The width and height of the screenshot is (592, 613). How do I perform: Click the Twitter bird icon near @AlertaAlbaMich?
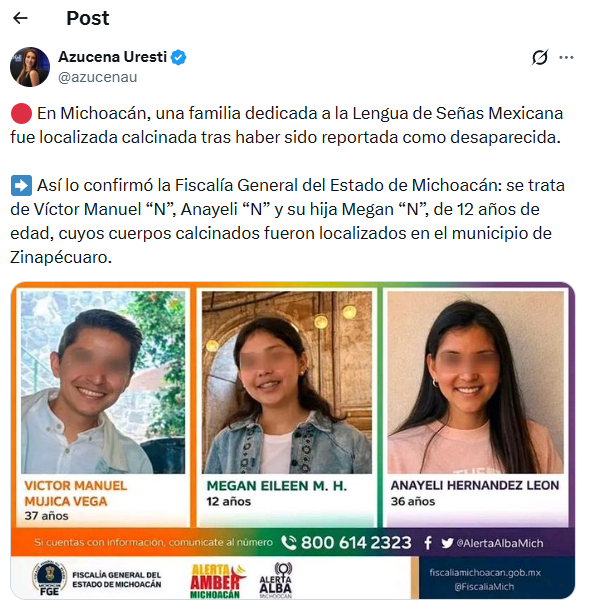(447, 543)
